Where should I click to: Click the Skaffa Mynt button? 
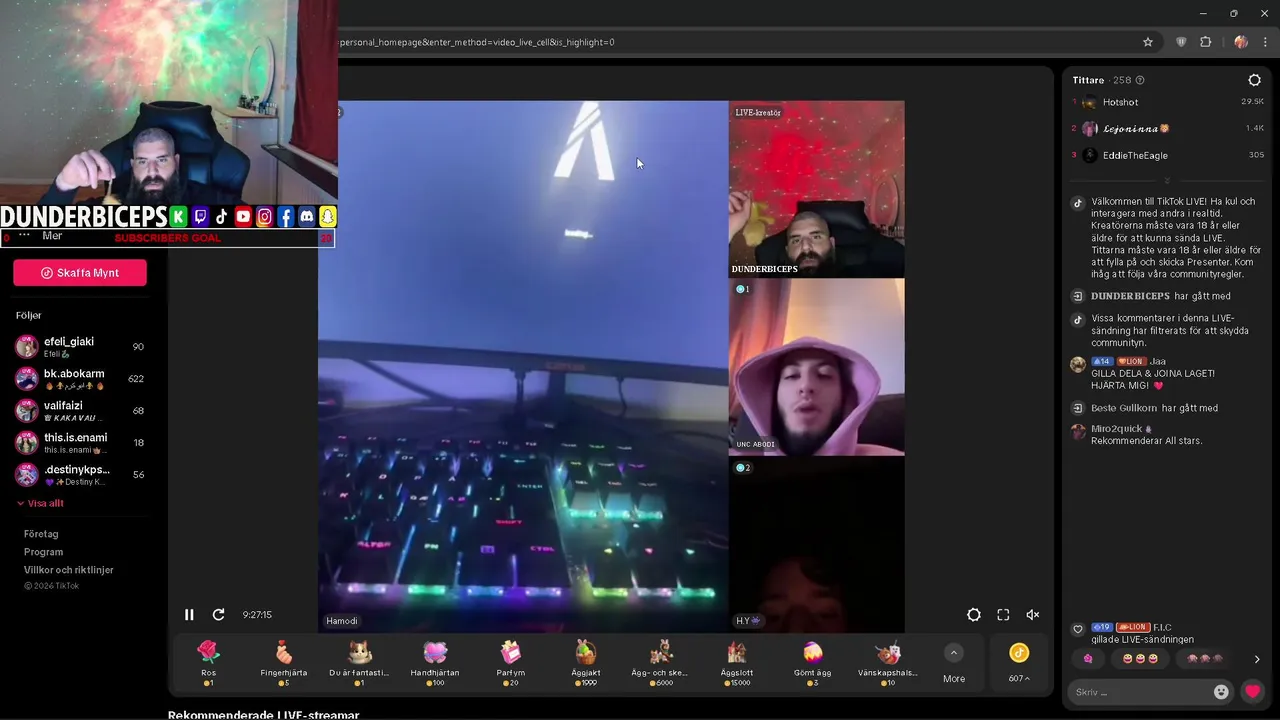[80, 273]
